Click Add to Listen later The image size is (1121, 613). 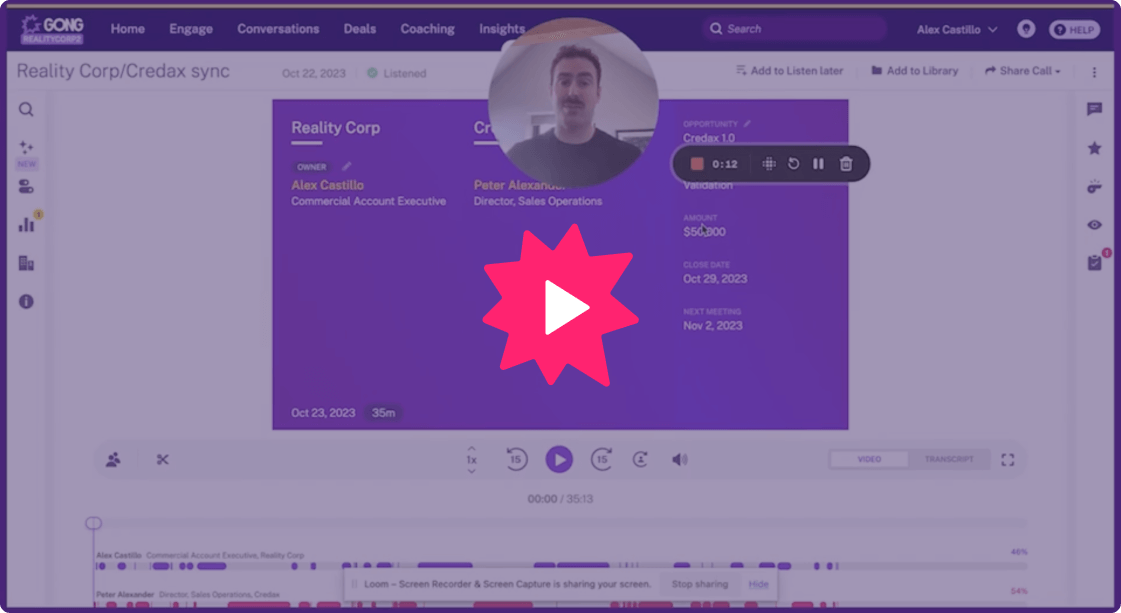tap(789, 71)
